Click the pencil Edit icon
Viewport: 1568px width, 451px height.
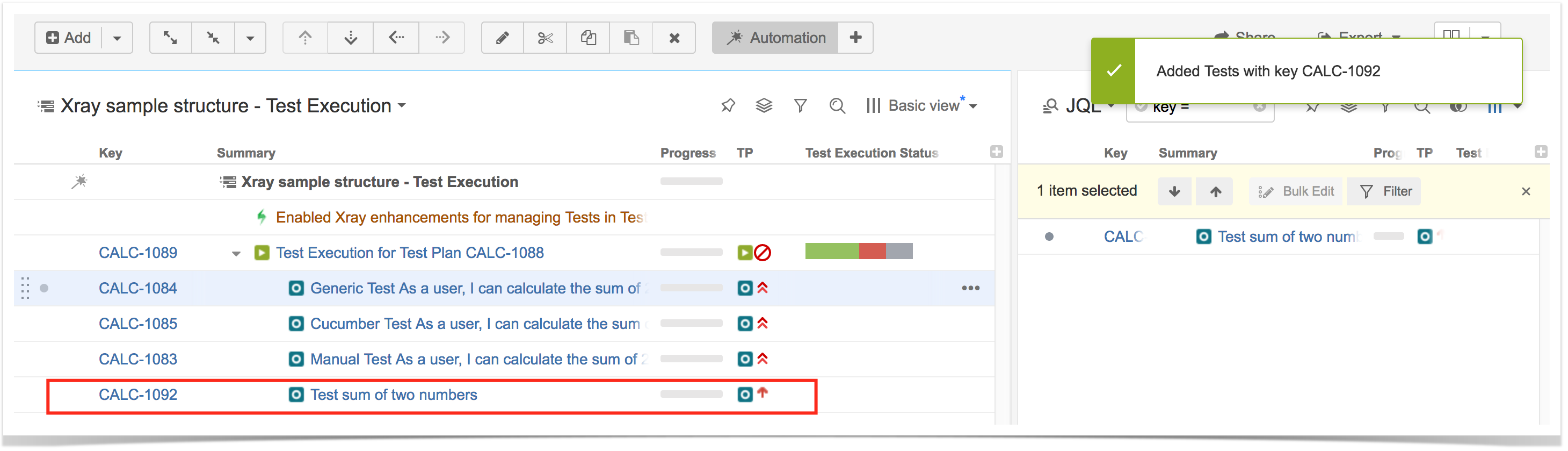502,38
